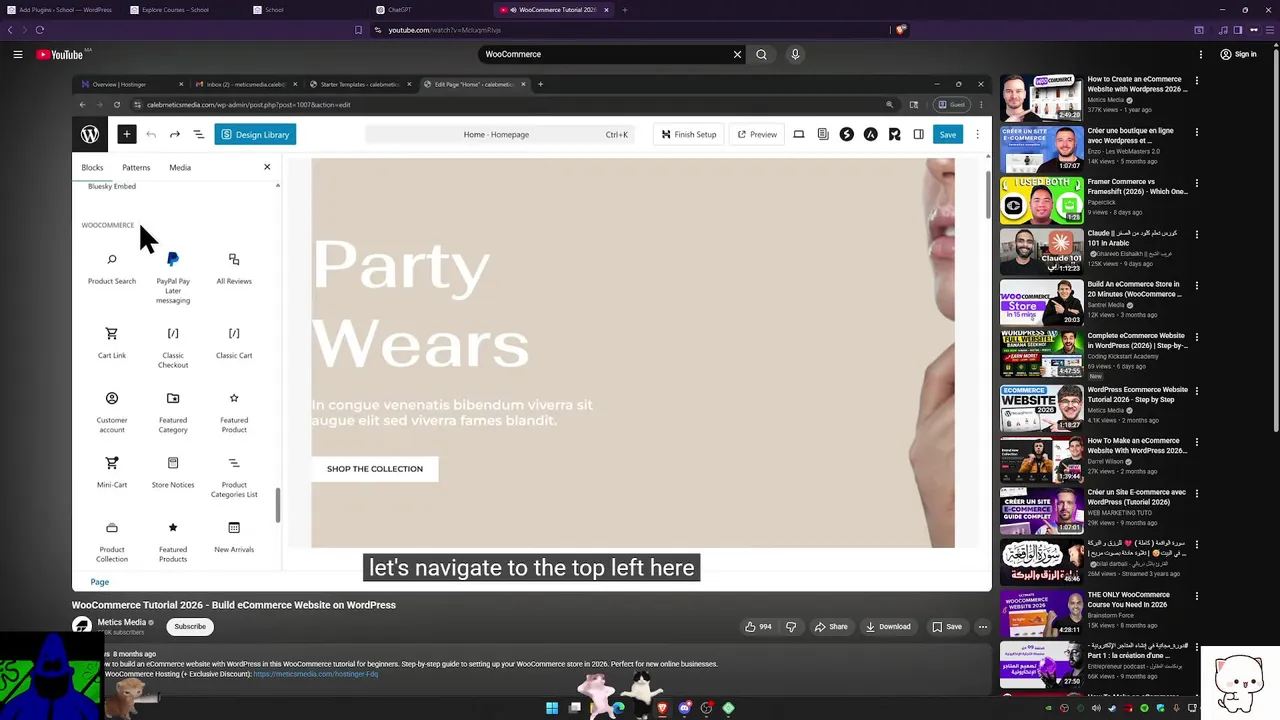Switch to the ChatGPT browser tab

[430, 10]
